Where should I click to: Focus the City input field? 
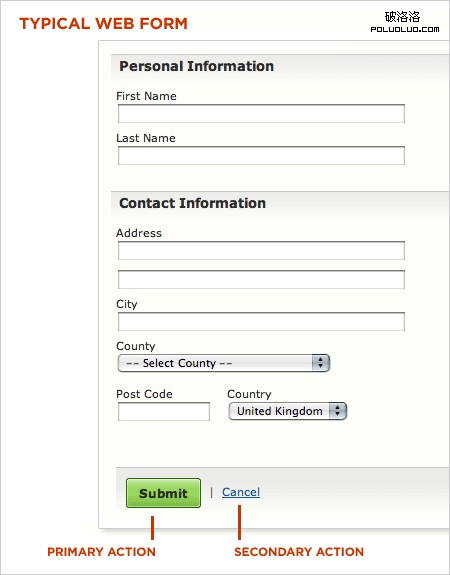[x=261, y=322]
